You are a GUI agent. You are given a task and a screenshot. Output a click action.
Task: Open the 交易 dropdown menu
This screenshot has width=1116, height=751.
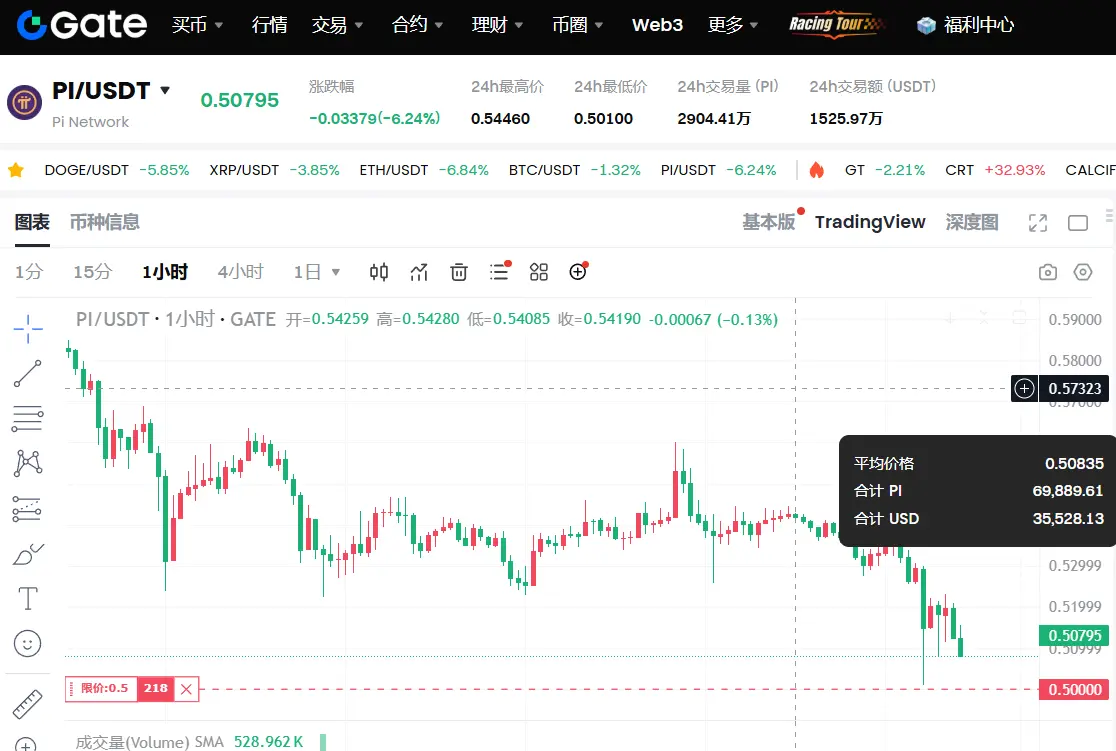pyautogui.click(x=337, y=25)
